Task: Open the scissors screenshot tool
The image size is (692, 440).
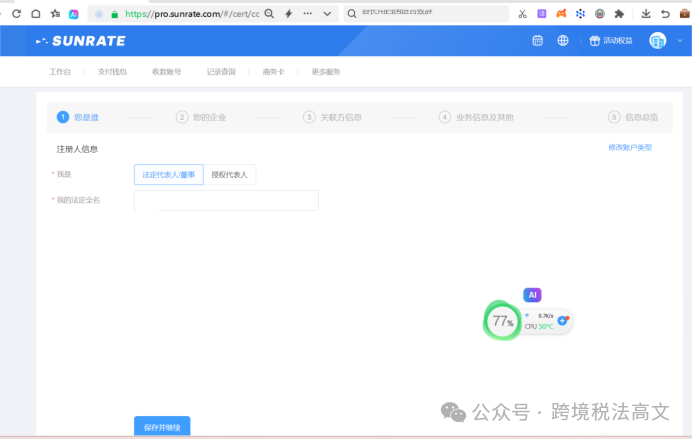Action: click(523, 14)
